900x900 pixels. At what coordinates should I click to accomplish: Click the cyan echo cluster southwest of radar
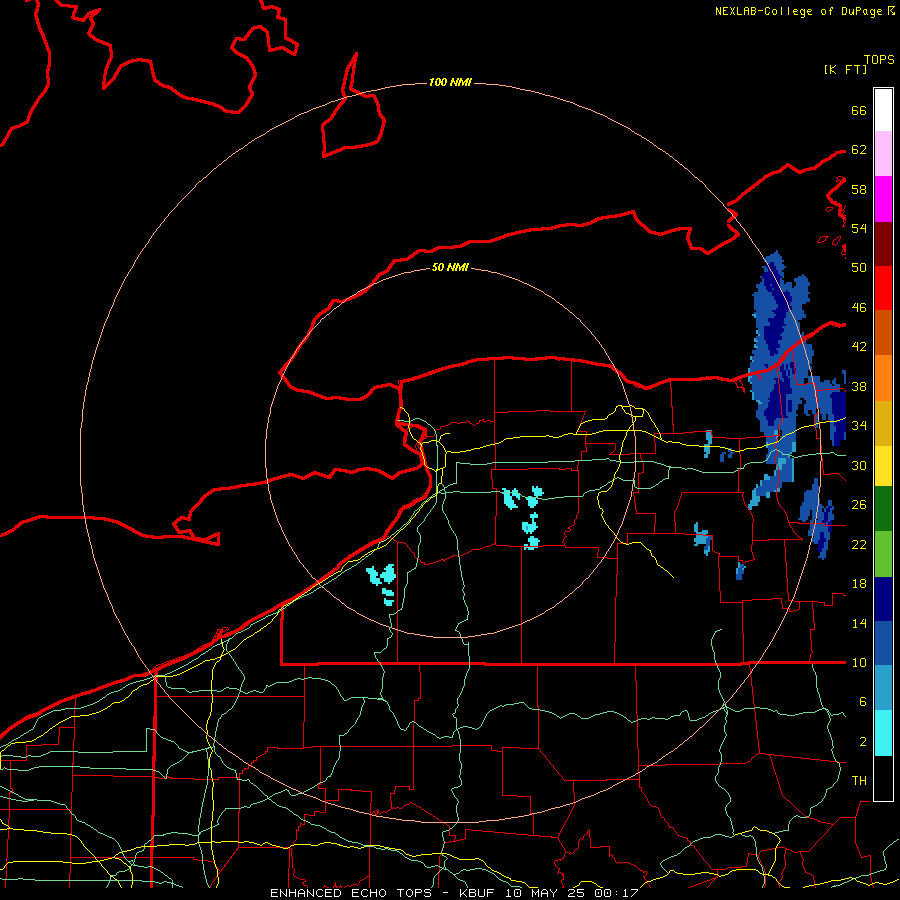click(x=382, y=583)
